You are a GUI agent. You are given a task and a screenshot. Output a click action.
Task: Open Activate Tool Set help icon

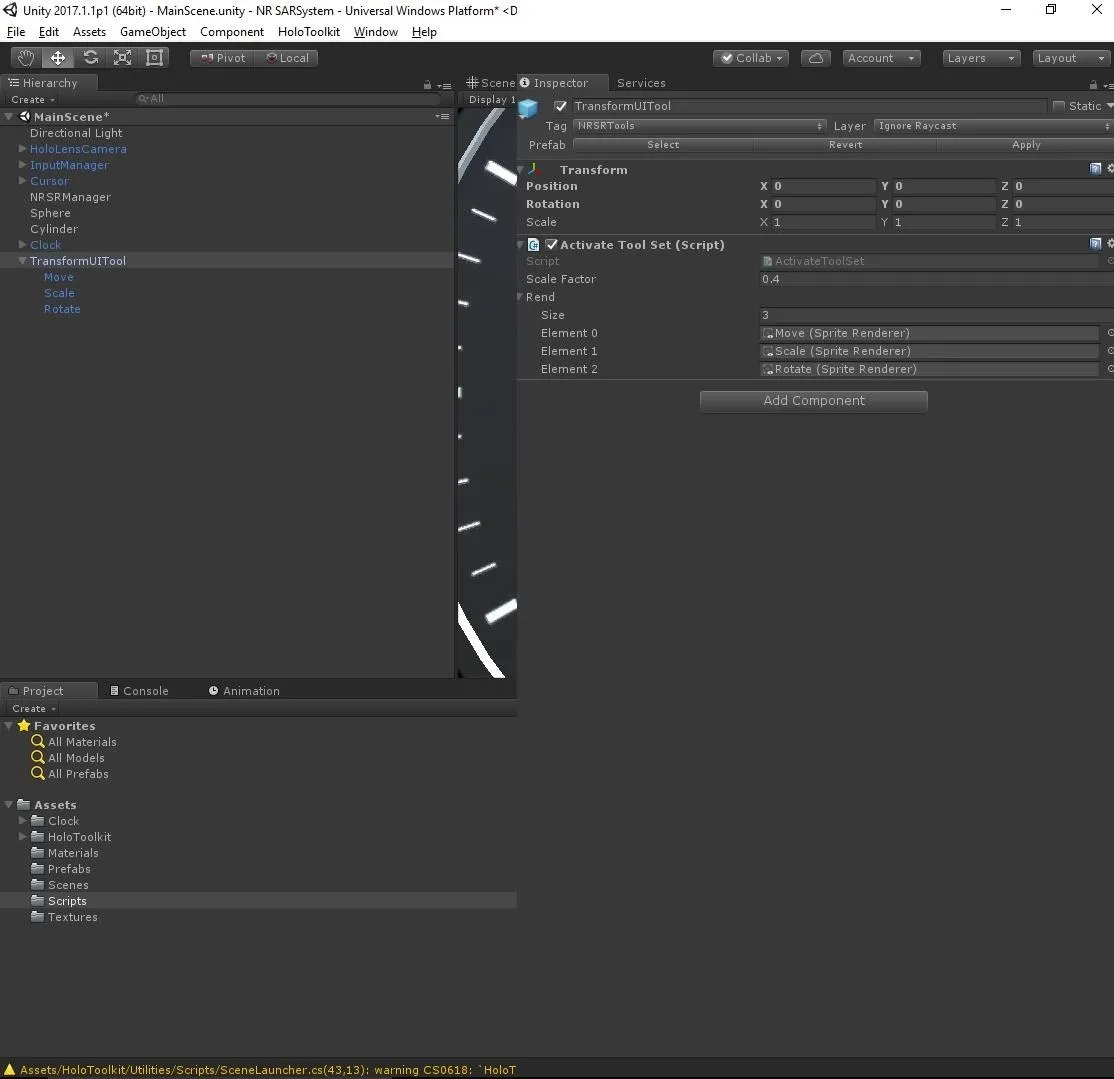pyautogui.click(x=1095, y=244)
